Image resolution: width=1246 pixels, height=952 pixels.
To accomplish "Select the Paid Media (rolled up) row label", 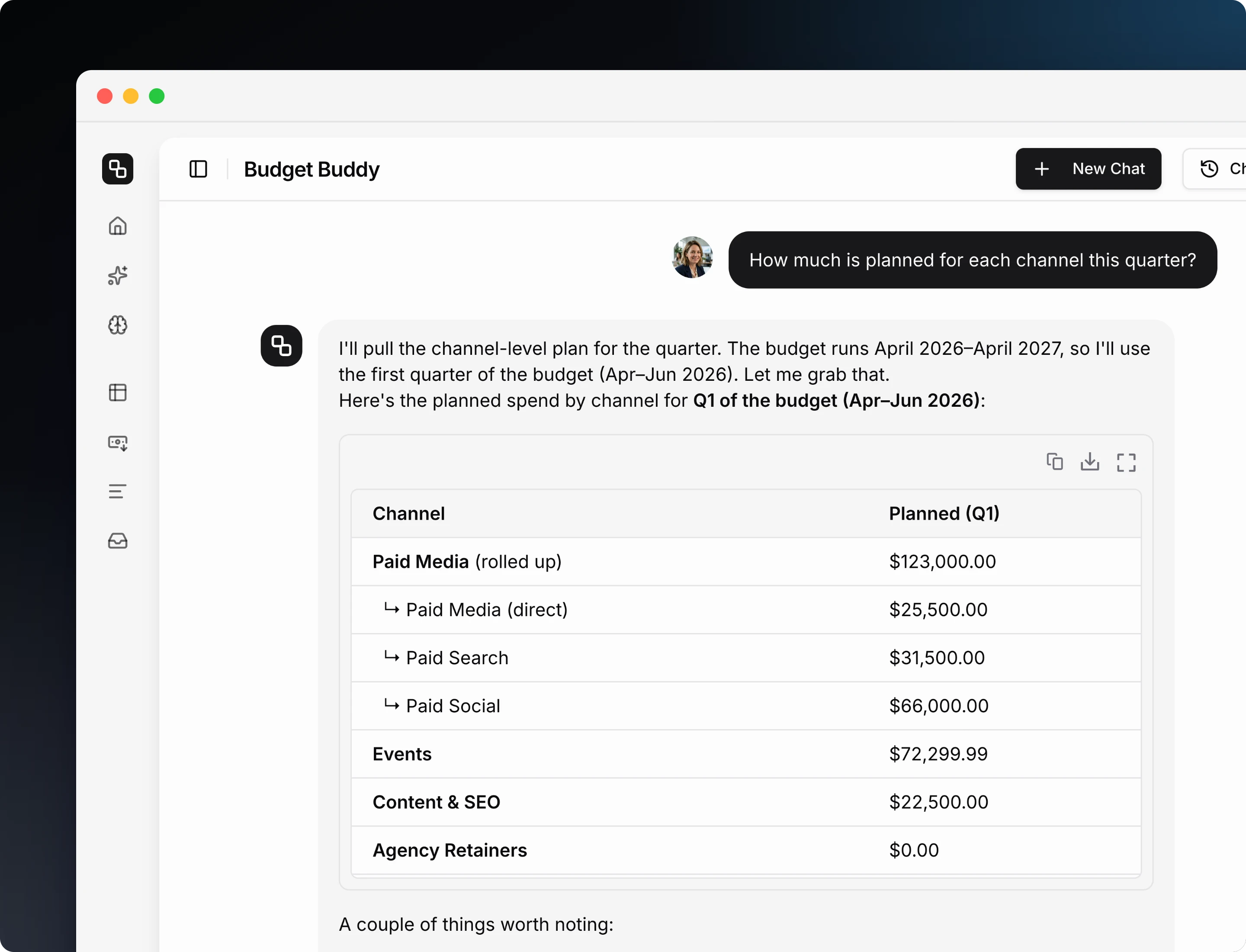I will 467,562.
